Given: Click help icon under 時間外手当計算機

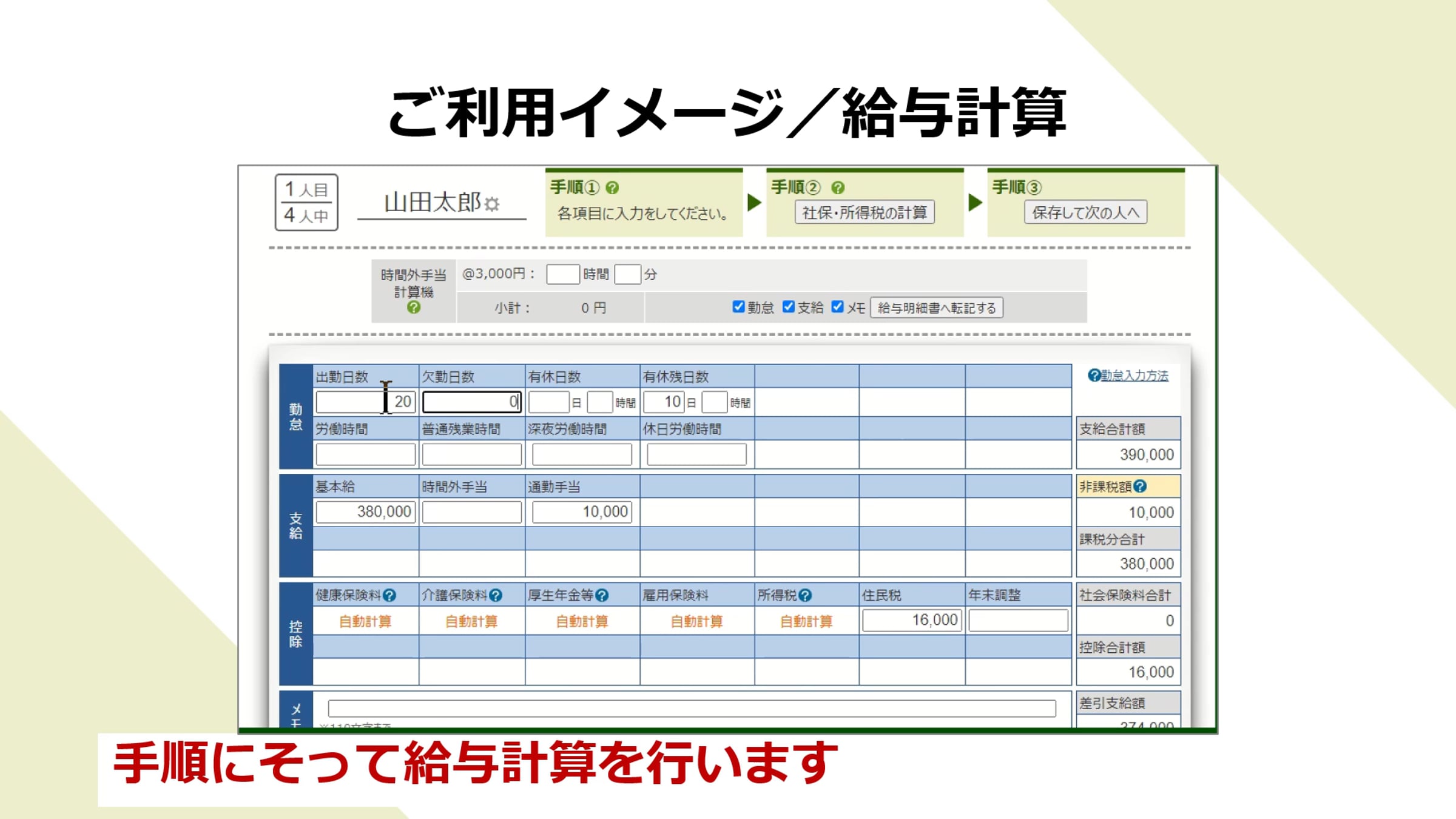Looking at the screenshot, I should (414, 308).
